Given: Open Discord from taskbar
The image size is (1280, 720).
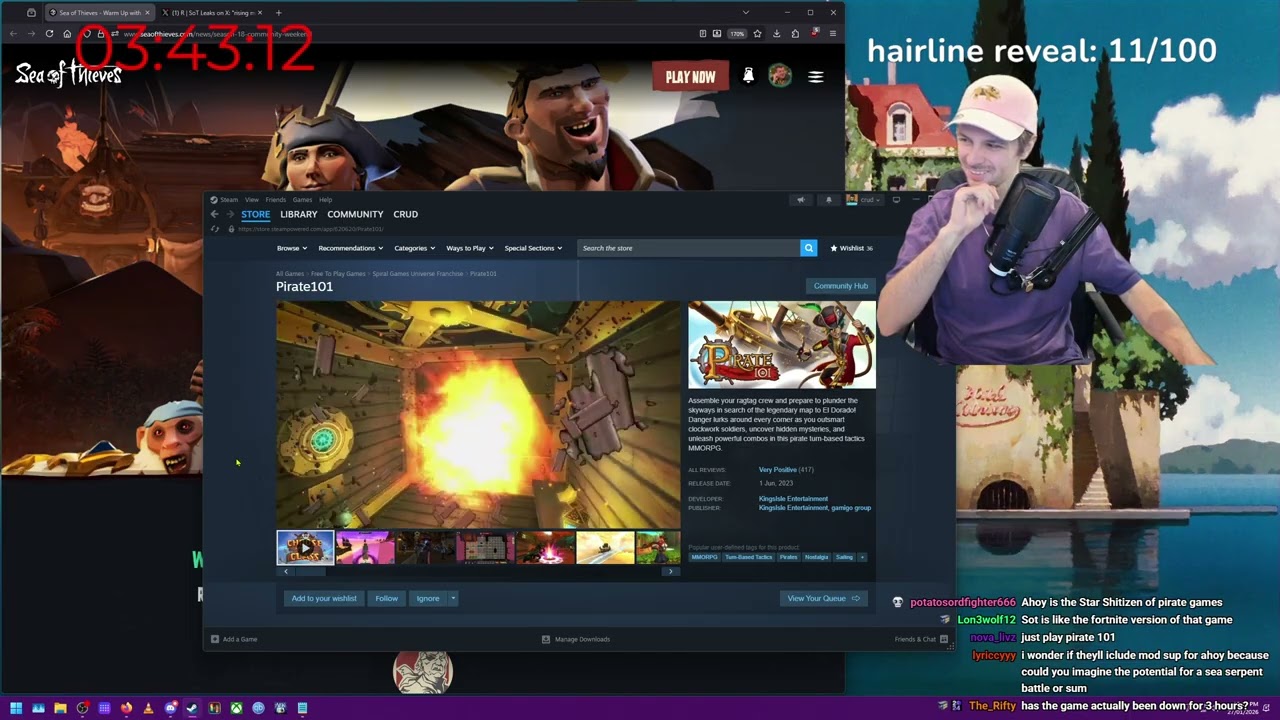Looking at the screenshot, I should 170,708.
